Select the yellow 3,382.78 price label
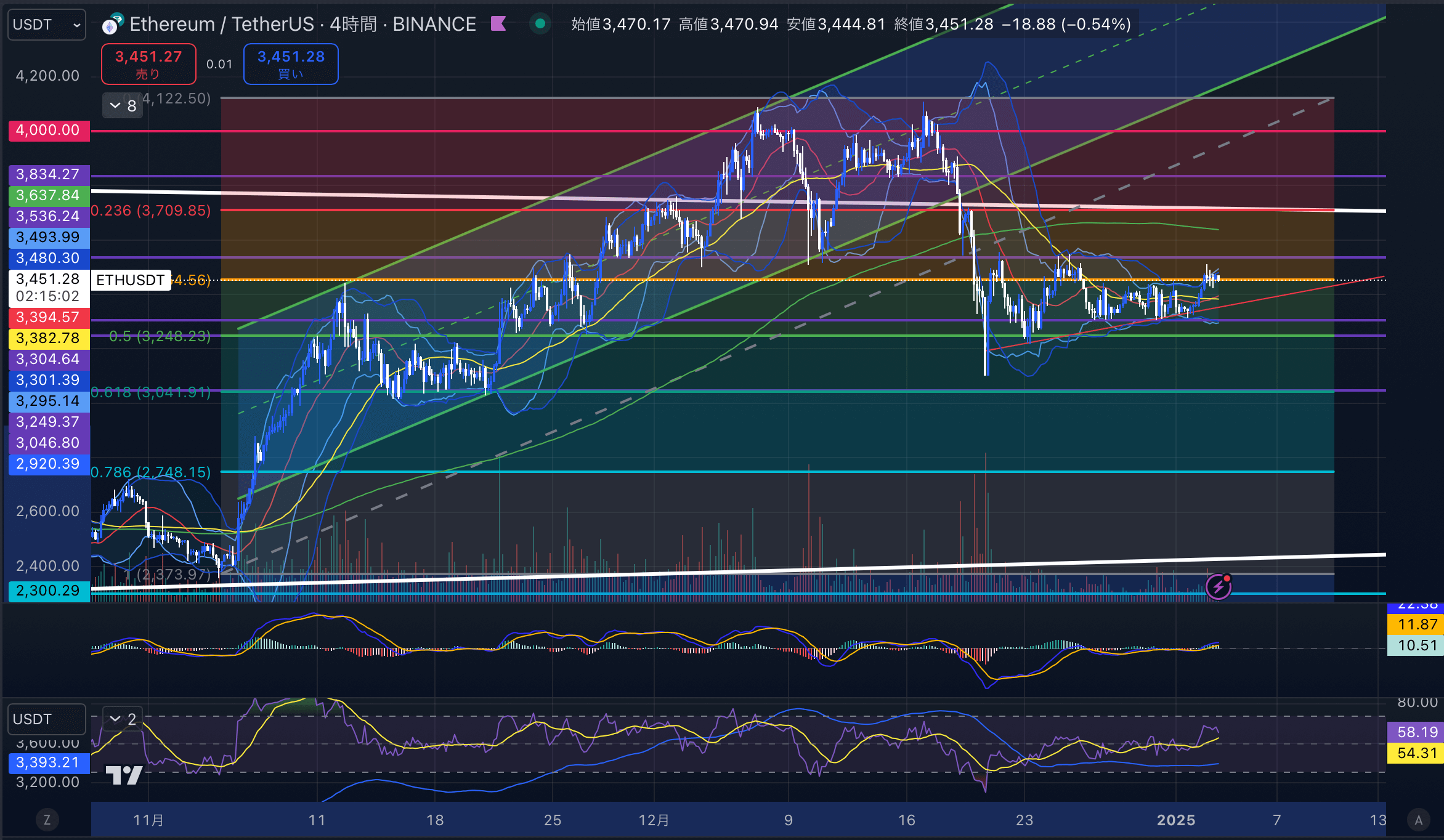Viewport: 1444px width, 840px height. click(49, 338)
